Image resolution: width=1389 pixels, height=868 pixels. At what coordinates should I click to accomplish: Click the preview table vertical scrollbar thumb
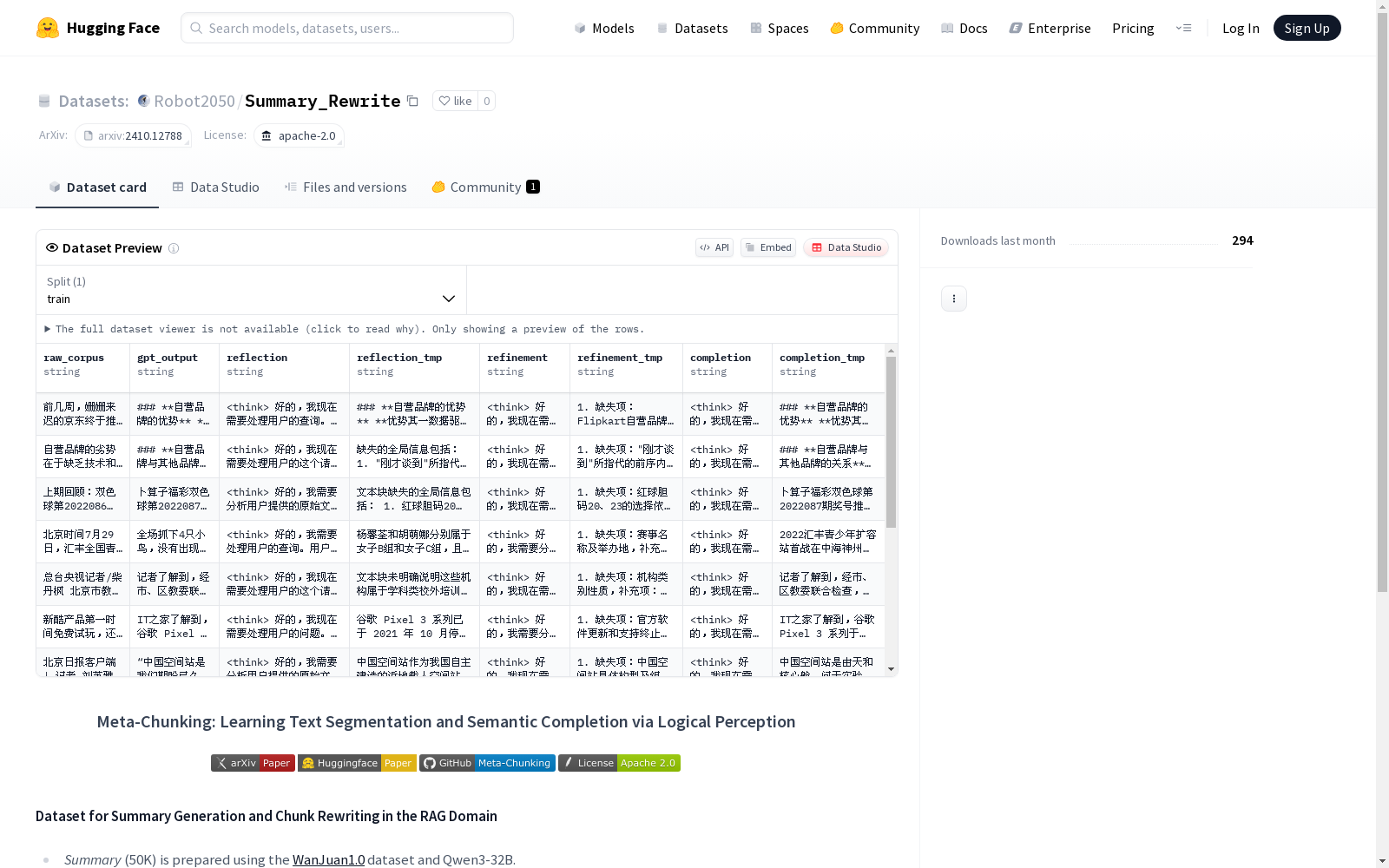coord(891,442)
